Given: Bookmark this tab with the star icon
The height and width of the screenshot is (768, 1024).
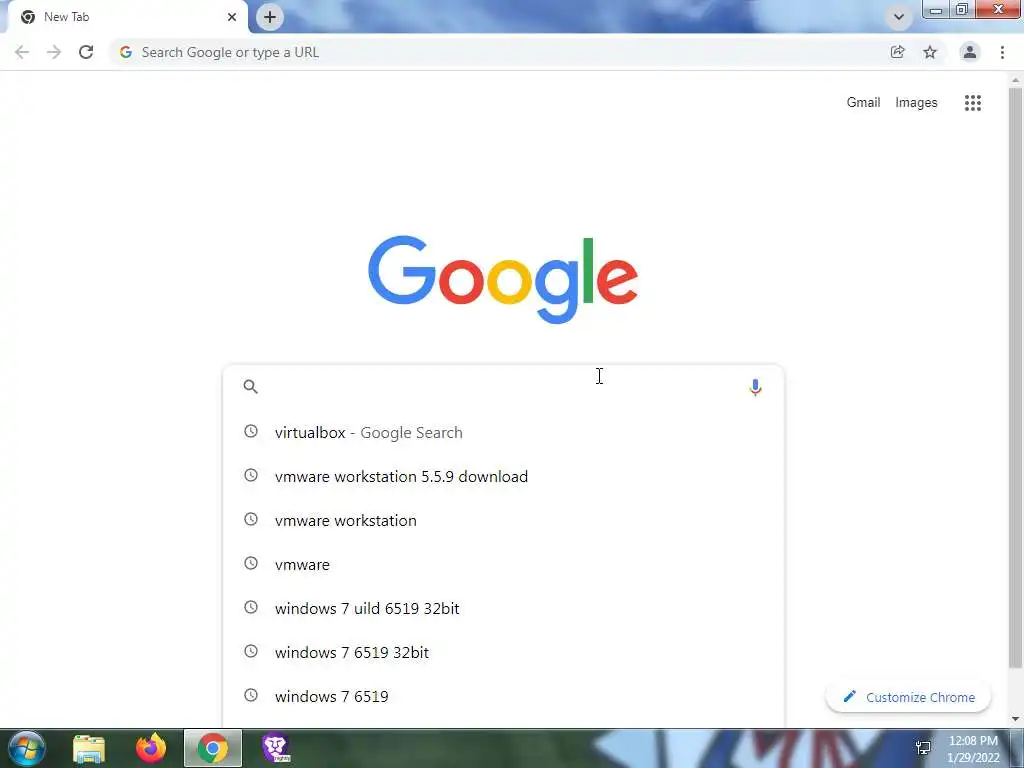Looking at the screenshot, I should click(930, 52).
